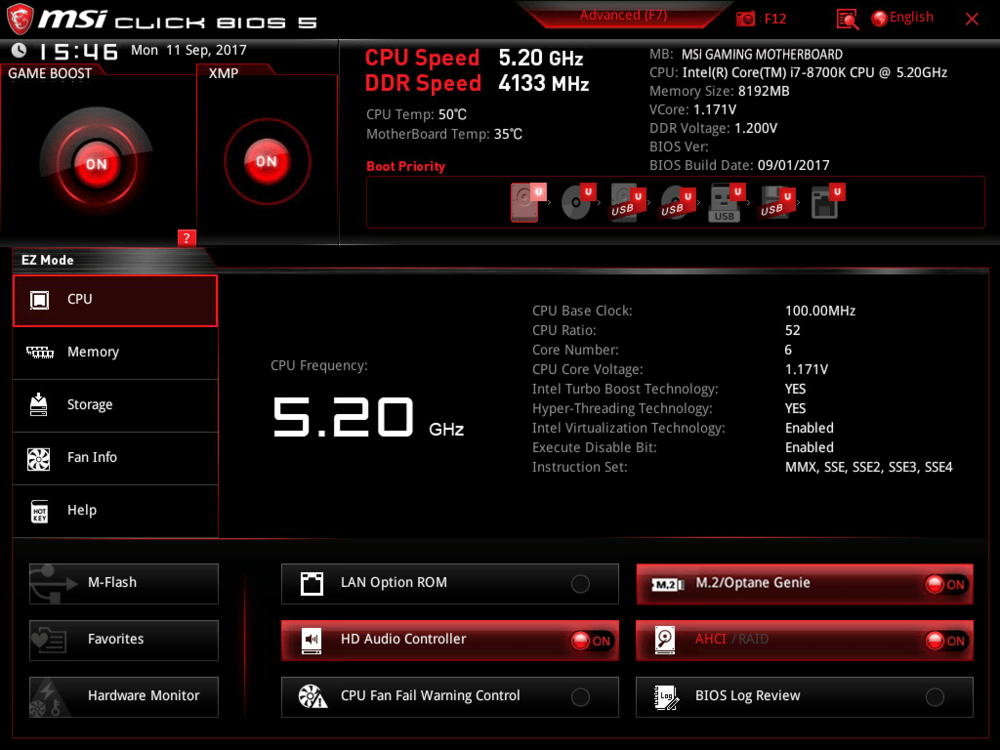Image resolution: width=1000 pixels, height=750 pixels.
Task: Open the BIOS search magnifier icon
Action: (847, 19)
